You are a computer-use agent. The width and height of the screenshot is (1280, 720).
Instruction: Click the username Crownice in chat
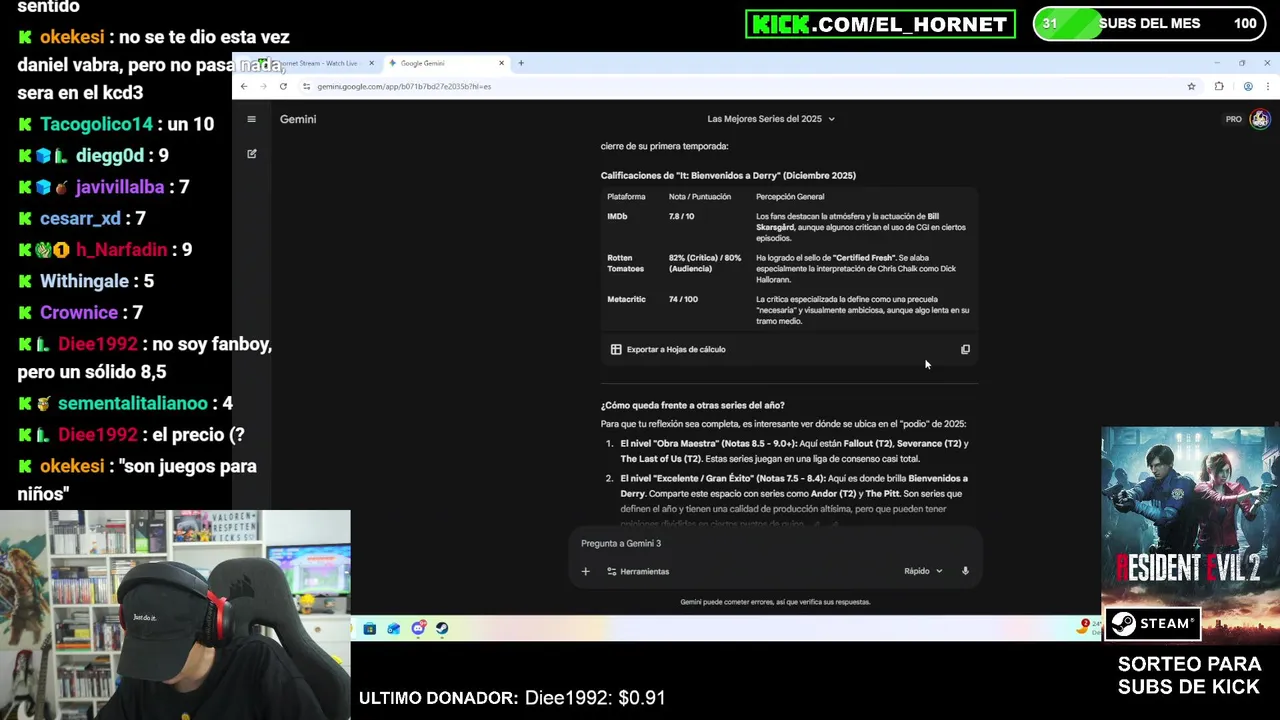pyautogui.click(x=79, y=313)
